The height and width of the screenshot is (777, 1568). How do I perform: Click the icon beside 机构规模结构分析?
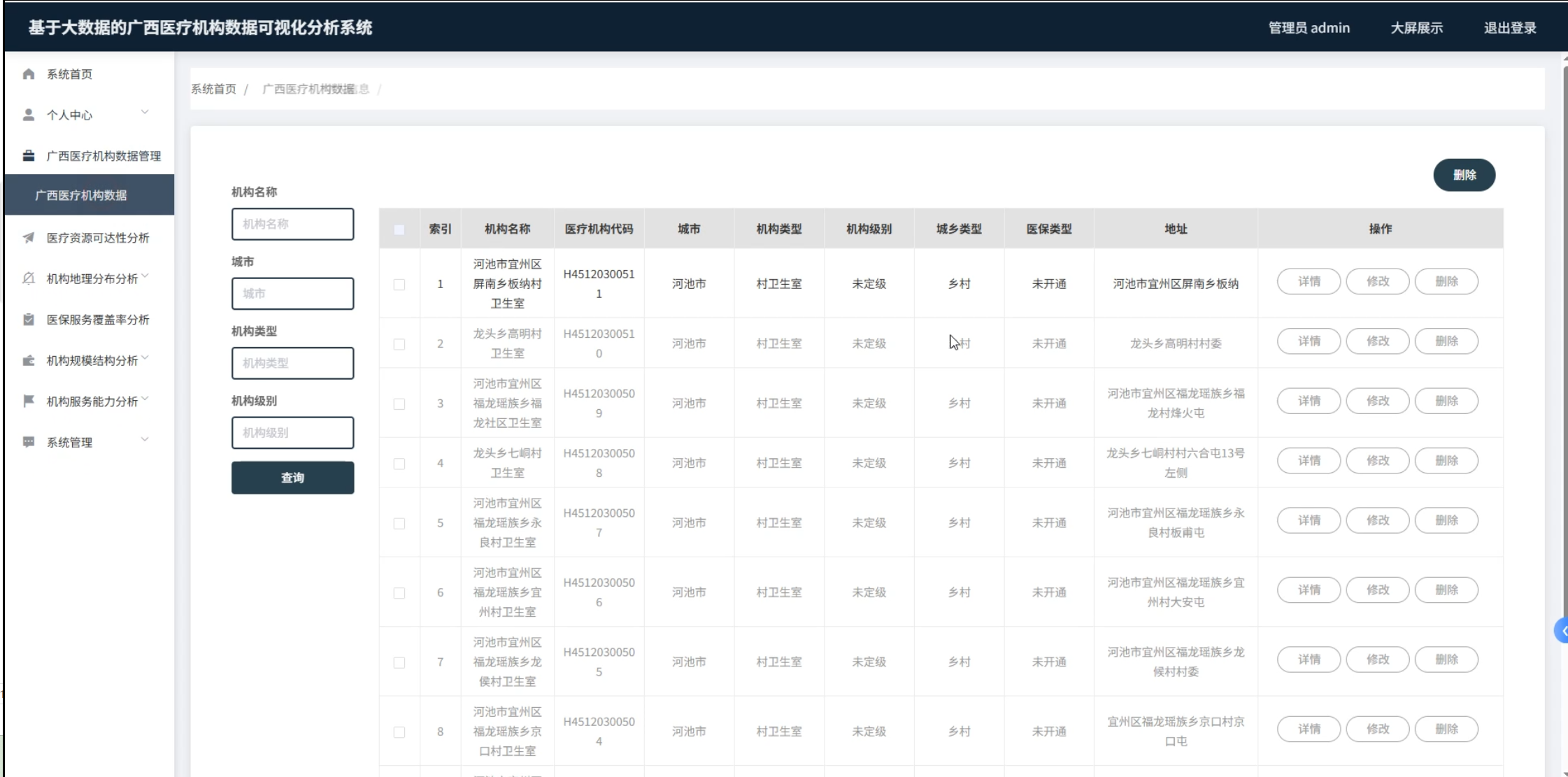point(29,360)
